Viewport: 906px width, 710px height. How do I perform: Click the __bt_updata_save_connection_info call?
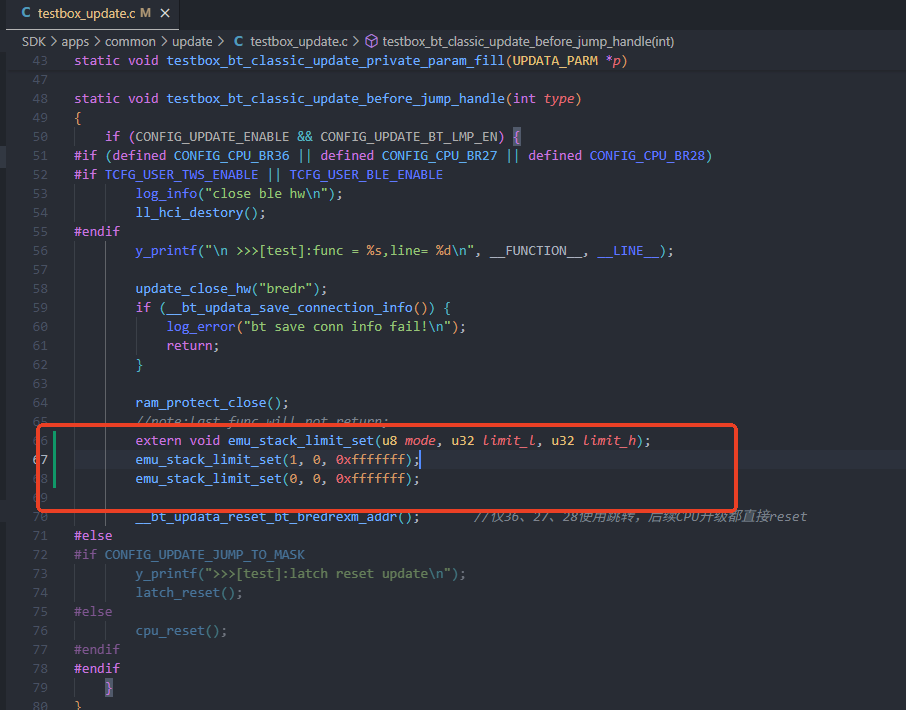[x=289, y=307]
